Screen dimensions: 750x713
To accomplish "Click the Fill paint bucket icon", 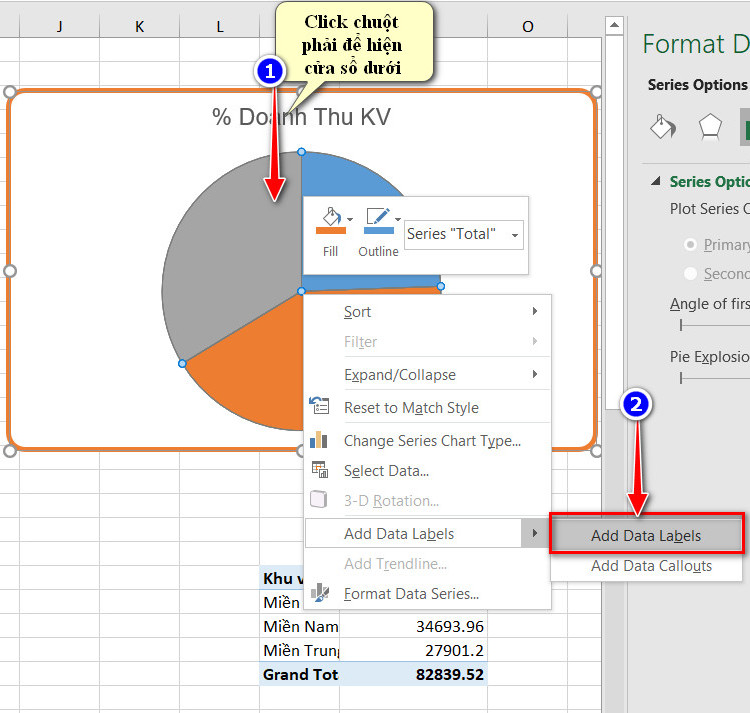I will (331, 220).
